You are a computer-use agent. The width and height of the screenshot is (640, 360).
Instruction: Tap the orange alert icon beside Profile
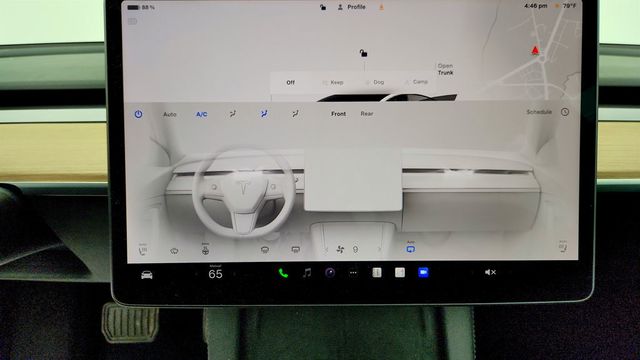pyautogui.click(x=382, y=7)
